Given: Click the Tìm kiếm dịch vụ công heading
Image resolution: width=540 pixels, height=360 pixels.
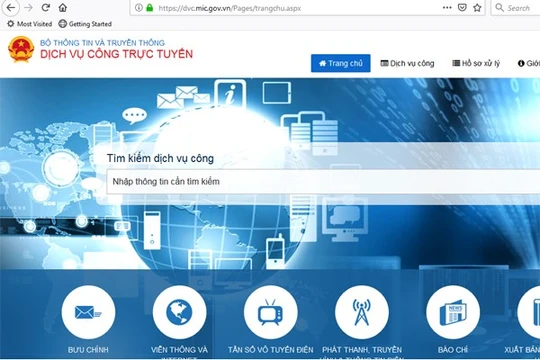Looking at the screenshot, I should click(160, 158).
